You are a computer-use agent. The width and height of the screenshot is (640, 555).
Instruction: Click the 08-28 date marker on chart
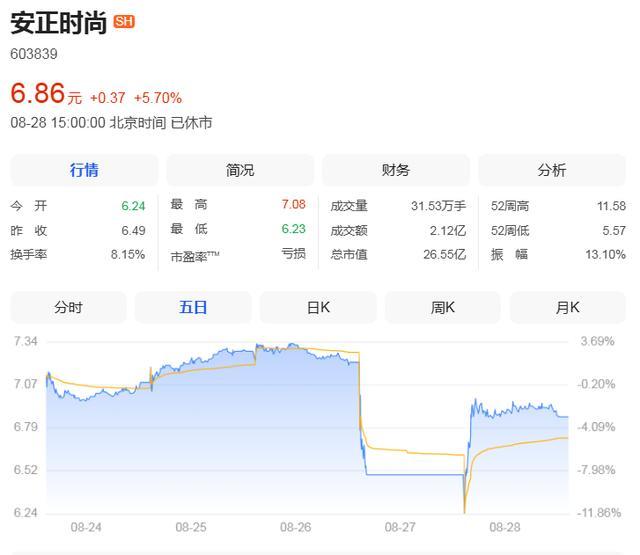[505, 527]
